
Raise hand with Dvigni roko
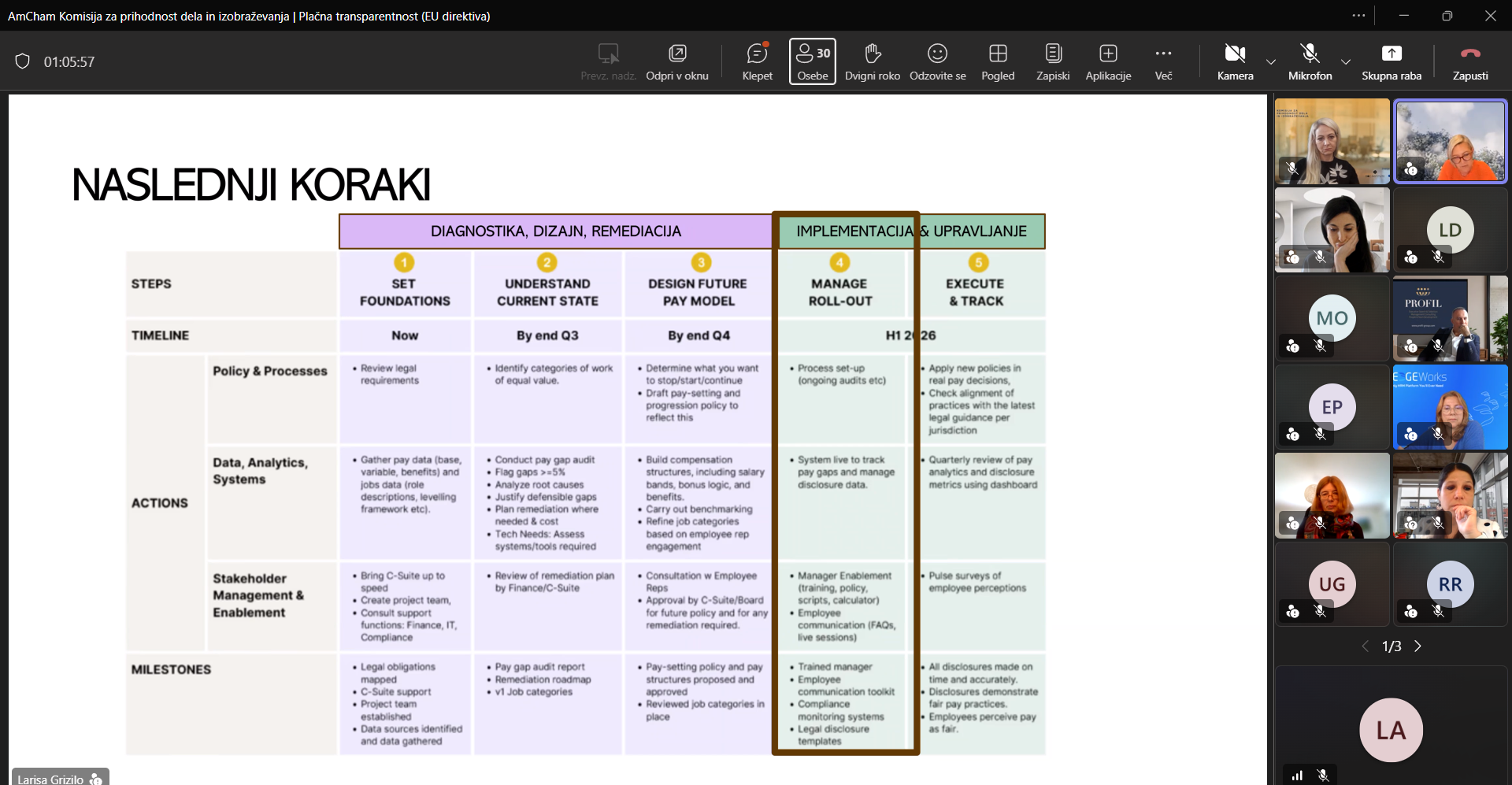(872, 61)
